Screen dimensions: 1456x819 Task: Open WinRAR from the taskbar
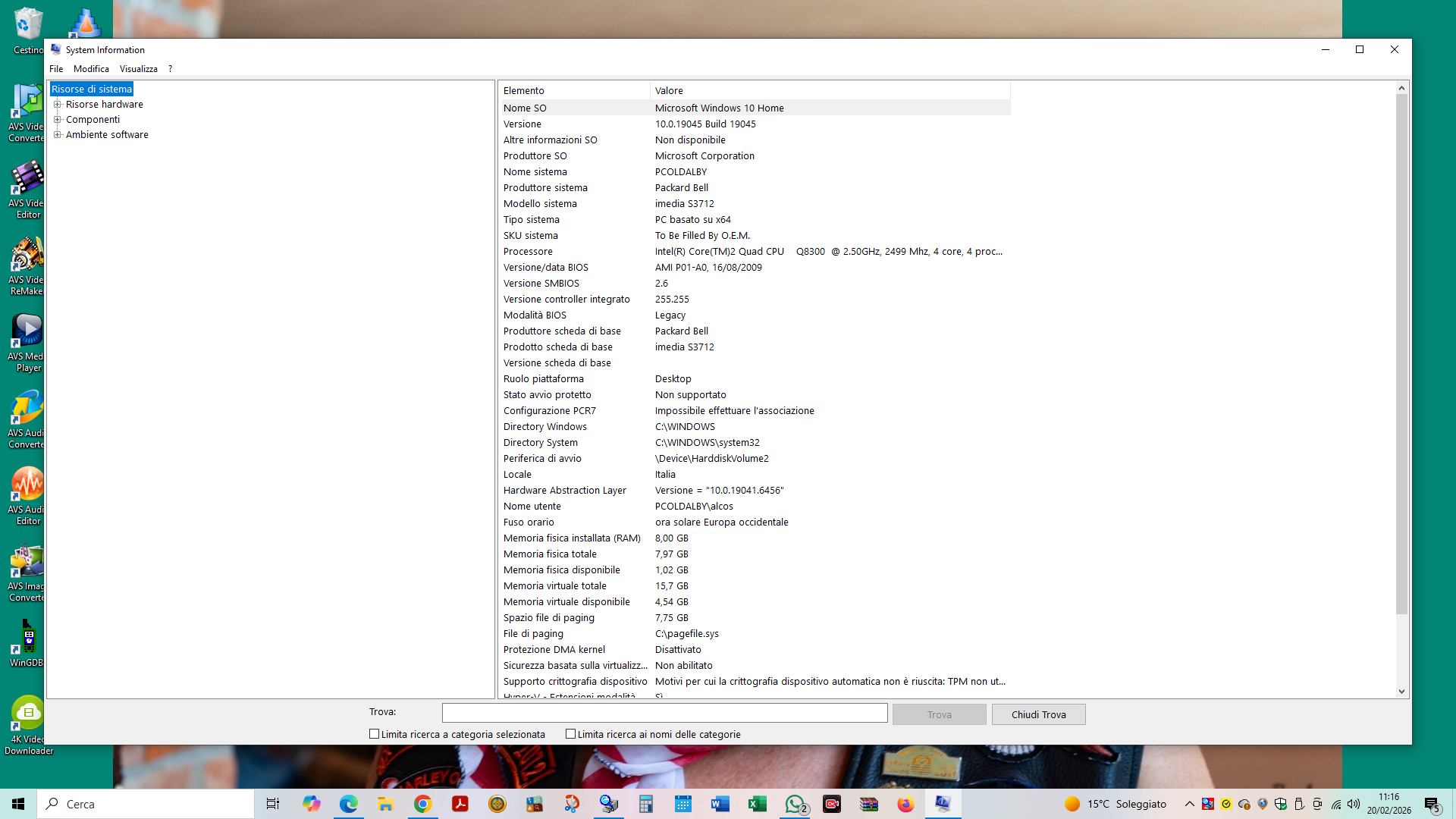tap(868, 804)
